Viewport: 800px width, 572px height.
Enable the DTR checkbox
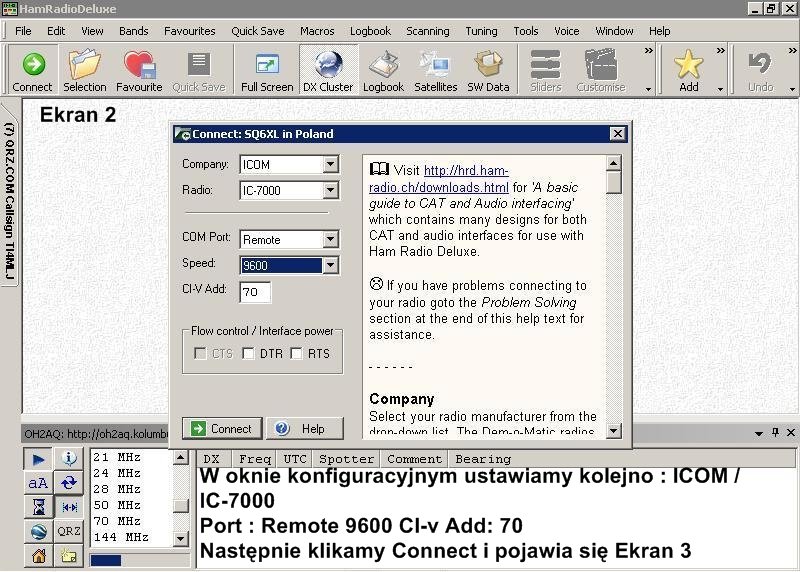(x=248, y=354)
